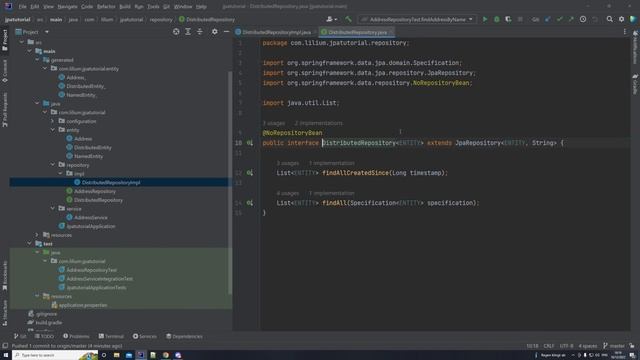Viewport: 640px width, 360px height.
Task: Expand all nodes in the Project panel
Action: pyautogui.click(x=188, y=32)
